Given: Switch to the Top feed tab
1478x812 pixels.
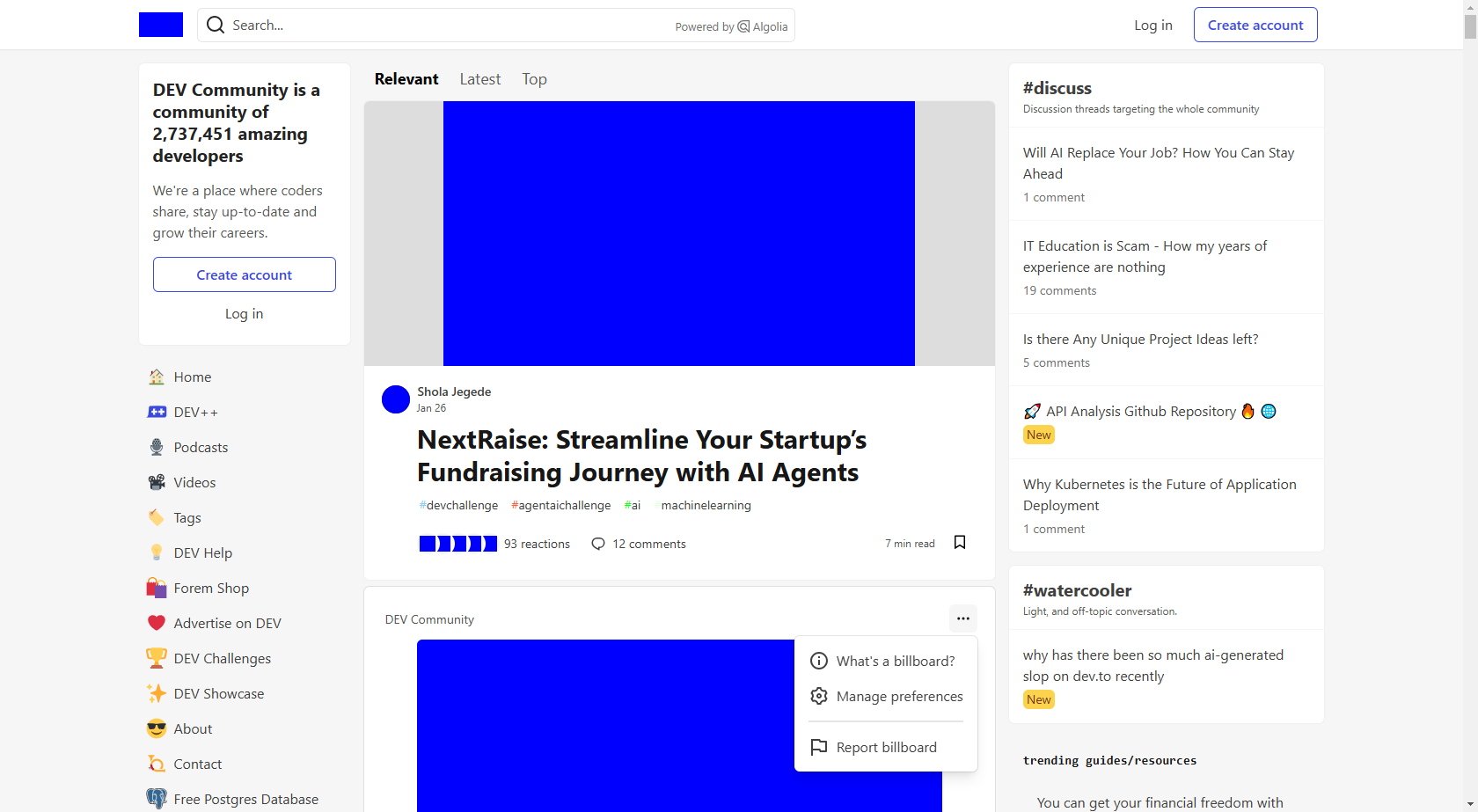Looking at the screenshot, I should (534, 79).
